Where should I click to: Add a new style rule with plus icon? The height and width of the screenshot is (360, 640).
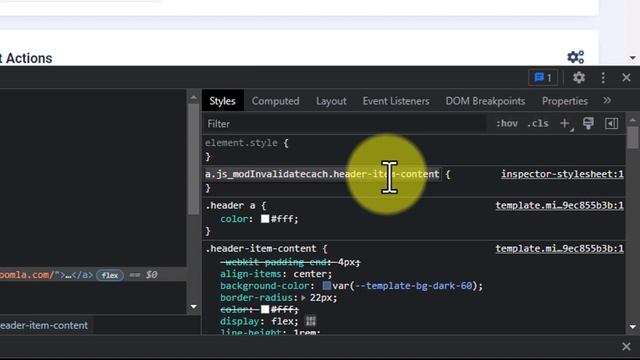point(565,124)
